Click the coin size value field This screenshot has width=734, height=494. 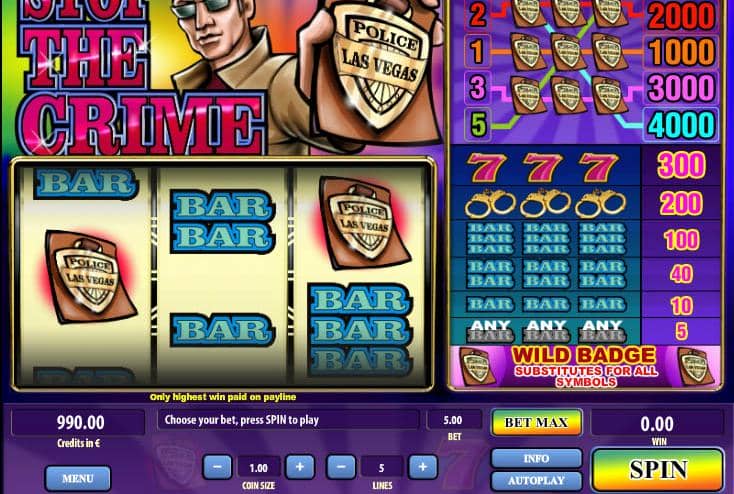click(258, 467)
